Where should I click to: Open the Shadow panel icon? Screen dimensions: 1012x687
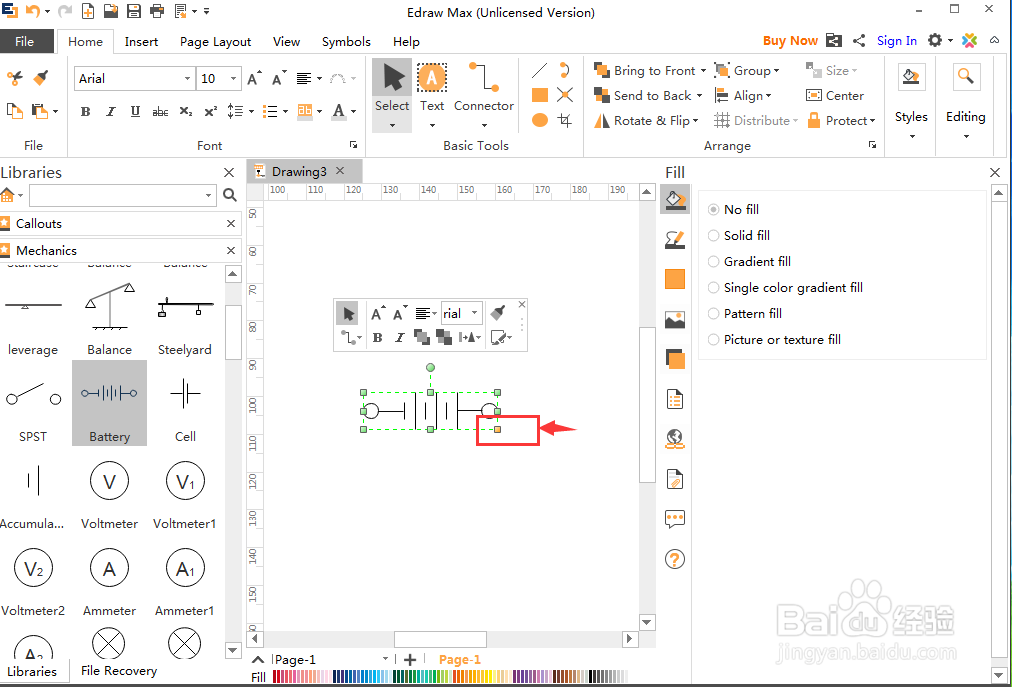pos(674,280)
